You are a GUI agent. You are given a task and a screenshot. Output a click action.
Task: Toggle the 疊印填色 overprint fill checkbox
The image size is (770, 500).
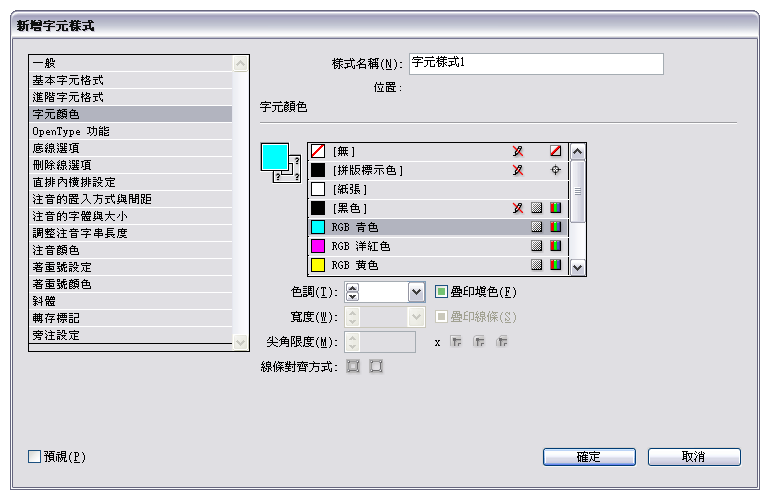click(442, 292)
